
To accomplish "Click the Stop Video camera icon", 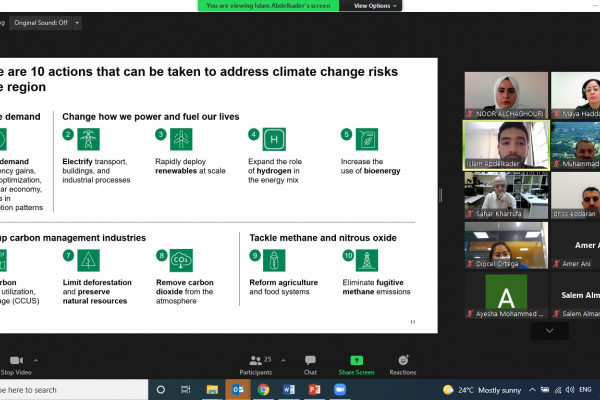I will 15,360.
